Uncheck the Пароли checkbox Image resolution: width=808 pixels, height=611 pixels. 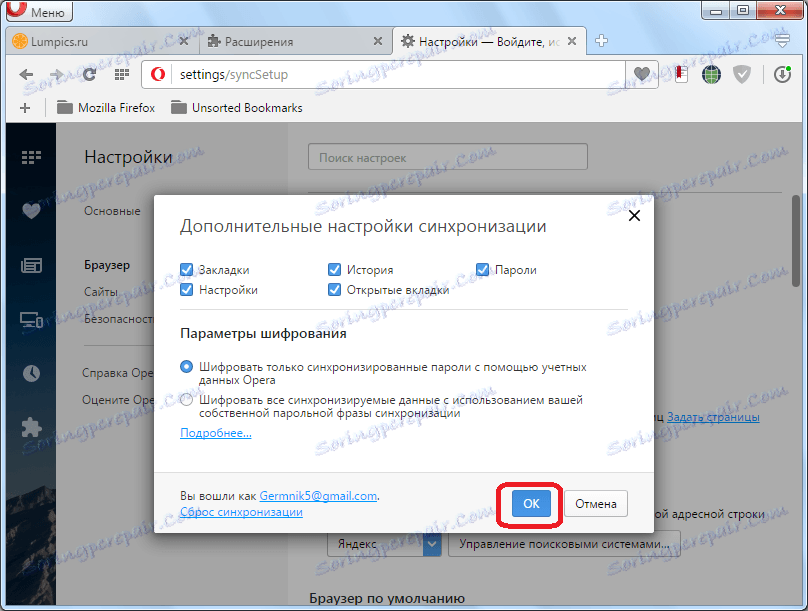tap(482, 269)
